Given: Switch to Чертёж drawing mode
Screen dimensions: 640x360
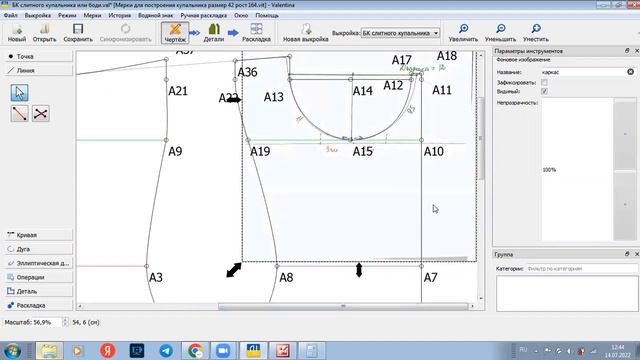Looking at the screenshot, I should click(x=175, y=33).
